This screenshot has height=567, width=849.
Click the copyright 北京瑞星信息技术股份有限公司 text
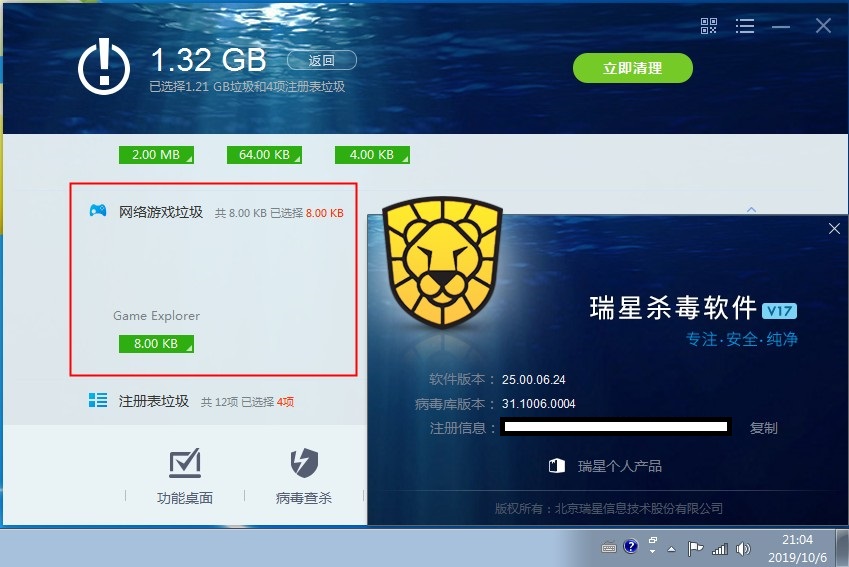pyautogui.click(x=639, y=509)
